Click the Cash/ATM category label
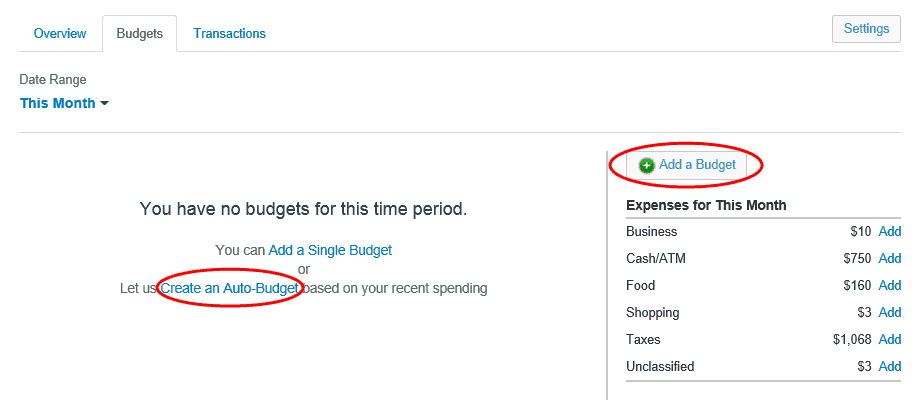This screenshot has height=409, width=923. [x=656, y=258]
